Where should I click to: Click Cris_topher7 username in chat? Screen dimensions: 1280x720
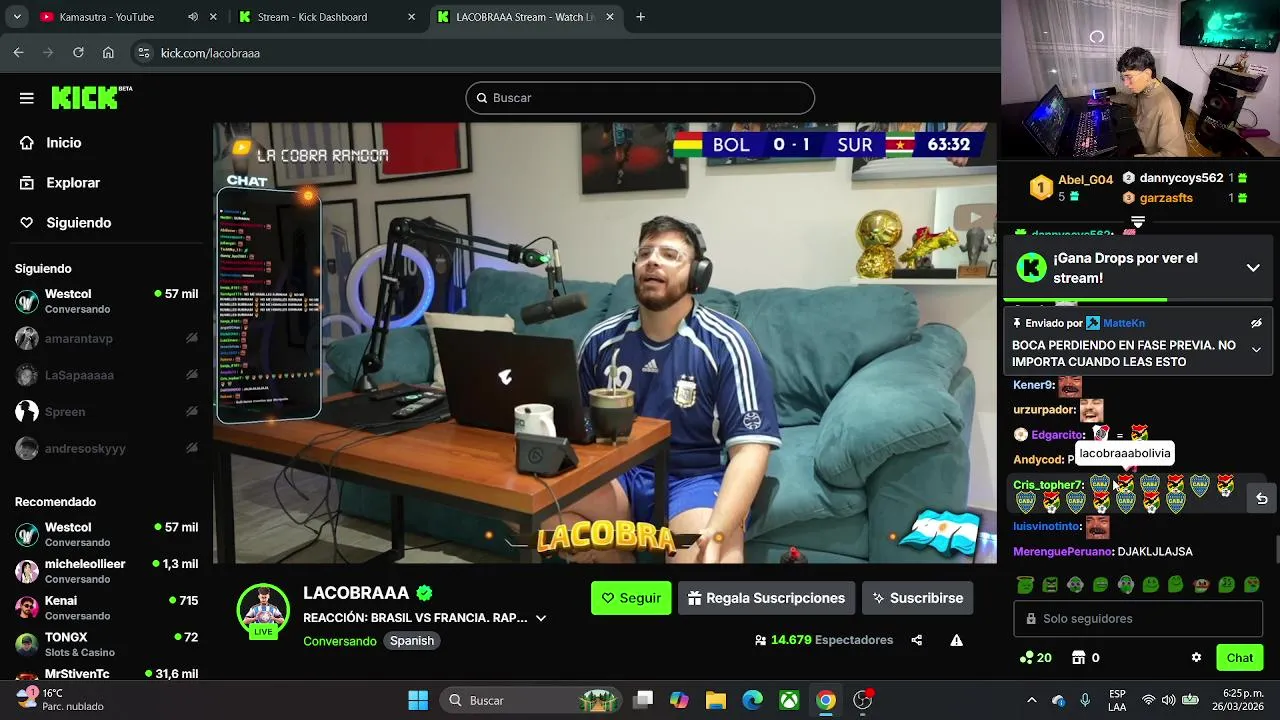(x=1048, y=485)
